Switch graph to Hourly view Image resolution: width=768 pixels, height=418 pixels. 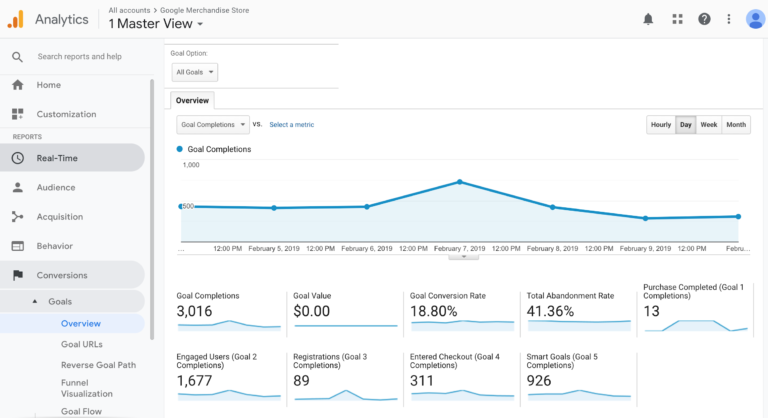coord(660,125)
